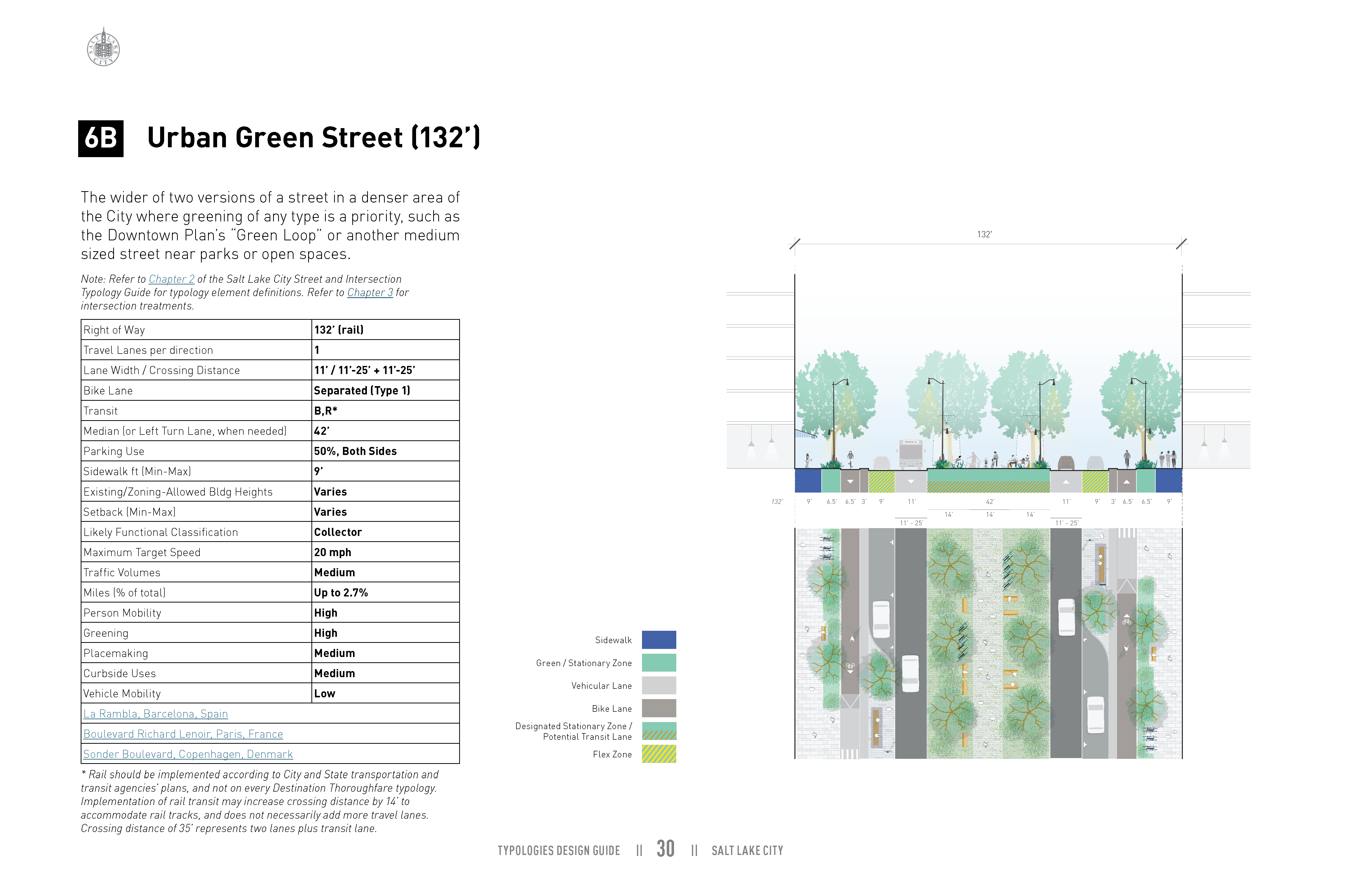This screenshot has width=1372, height=888.
Task: Click the Bike Lane gray legend swatch
Action: pos(659,709)
